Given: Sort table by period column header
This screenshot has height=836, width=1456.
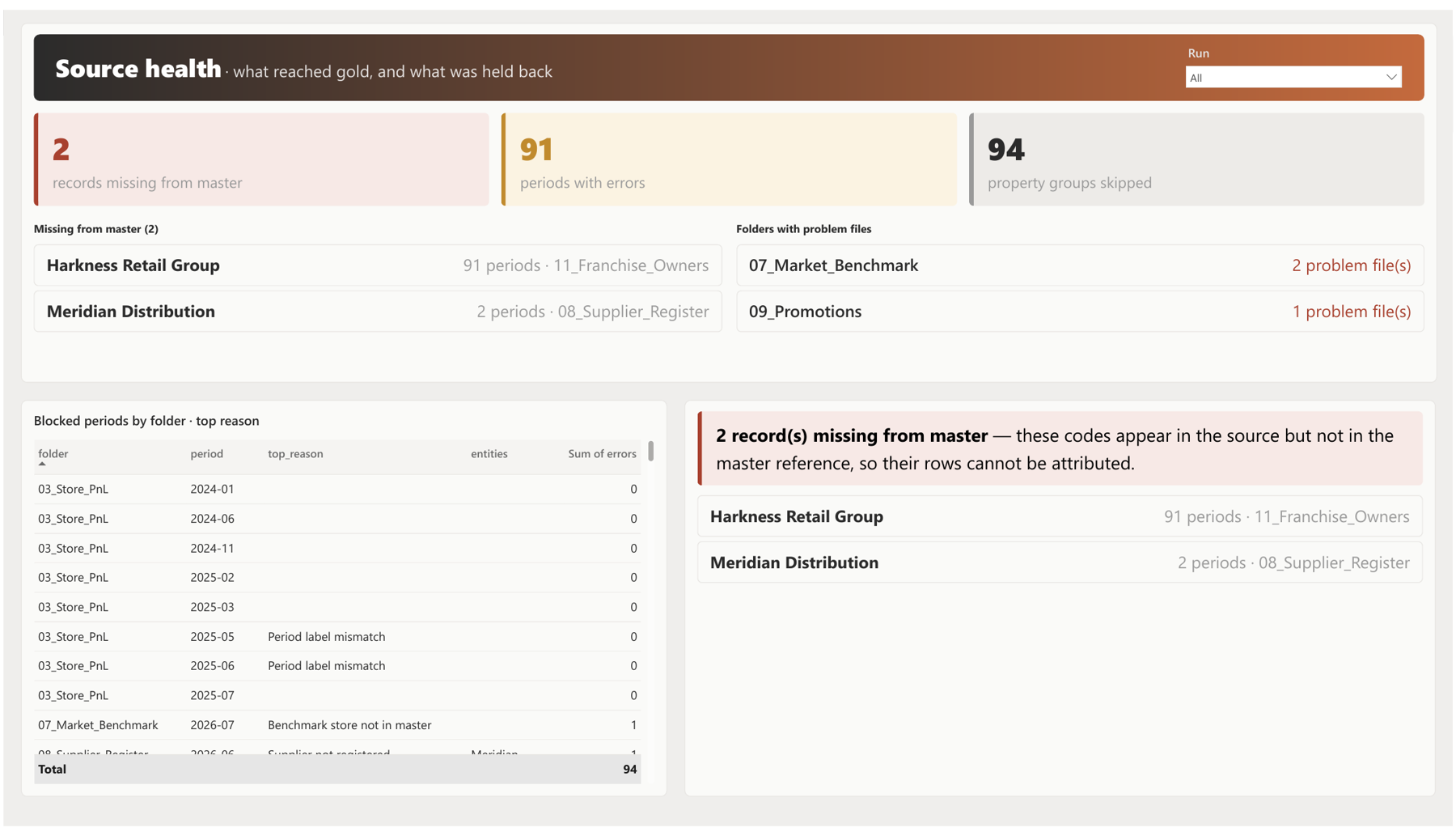Looking at the screenshot, I should (206, 454).
